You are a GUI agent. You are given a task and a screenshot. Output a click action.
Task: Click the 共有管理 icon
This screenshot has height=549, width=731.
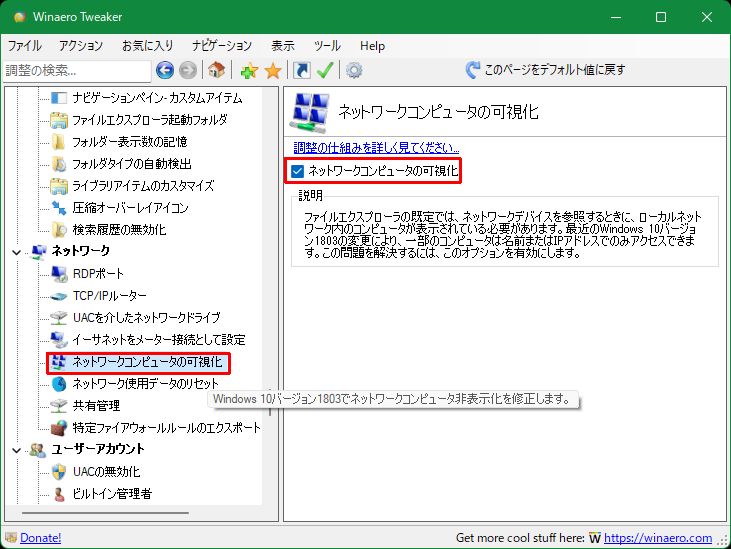click(x=59, y=406)
